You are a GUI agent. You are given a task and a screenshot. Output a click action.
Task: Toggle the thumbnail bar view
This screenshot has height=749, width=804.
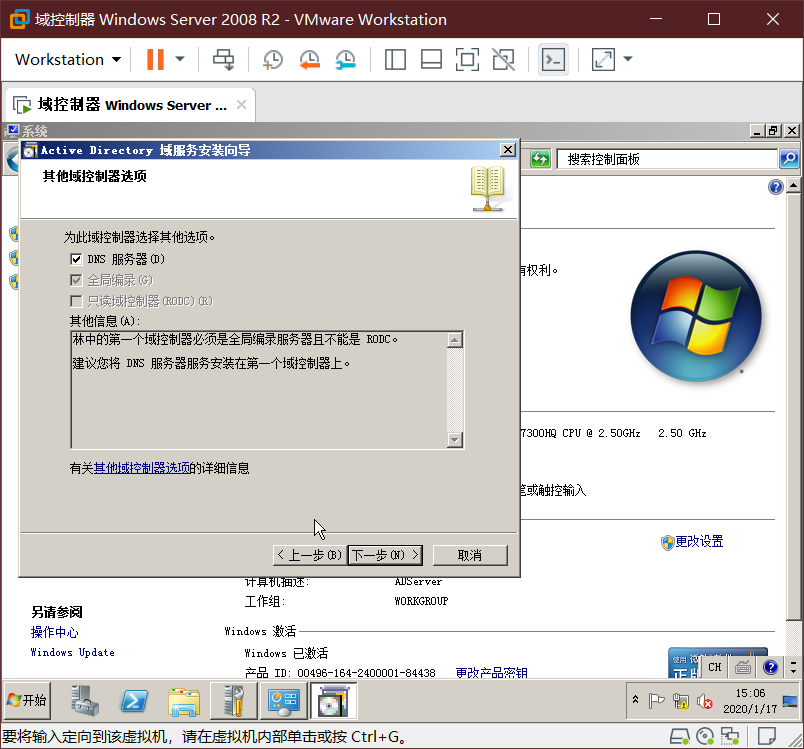tap(431, 59)
